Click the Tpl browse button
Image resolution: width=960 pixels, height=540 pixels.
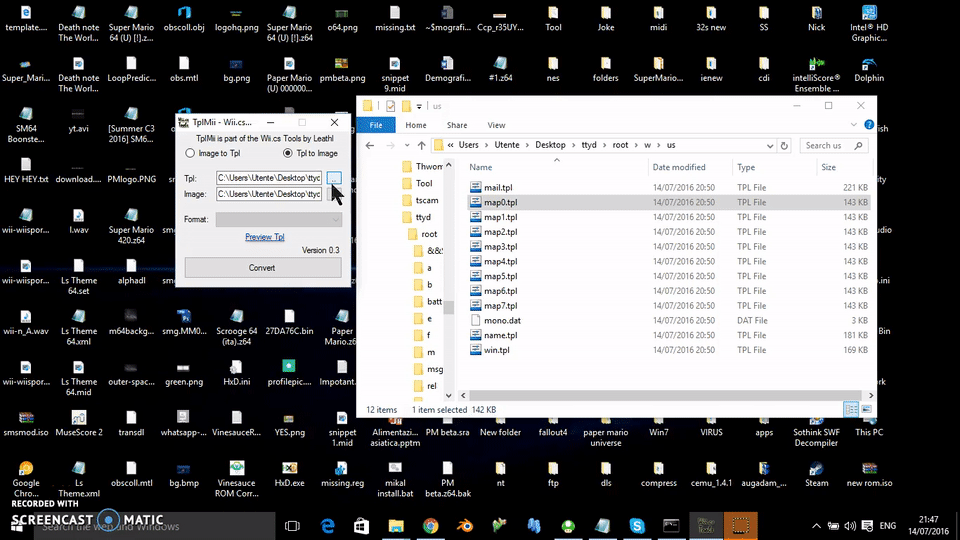pyautogui.click(x=334, y=178)
